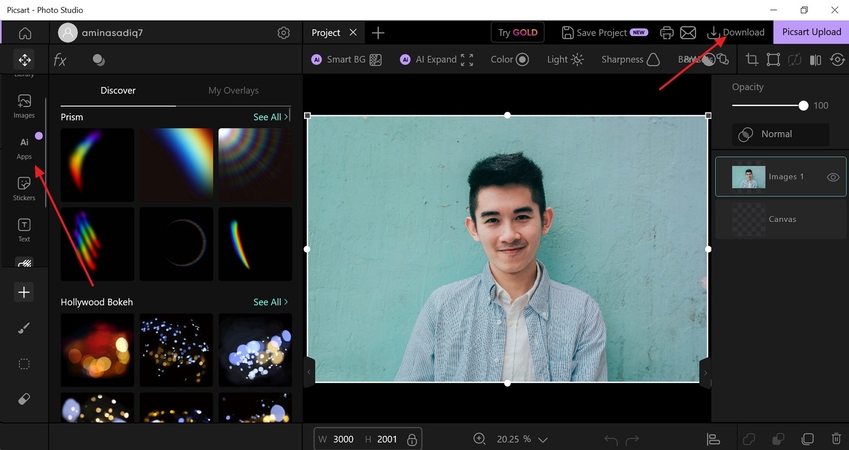This screenshot has height=450, width=849.
Task: Click See All for Hollywood Bokeh
Action: pyautogui.click(x=270, y=302)
